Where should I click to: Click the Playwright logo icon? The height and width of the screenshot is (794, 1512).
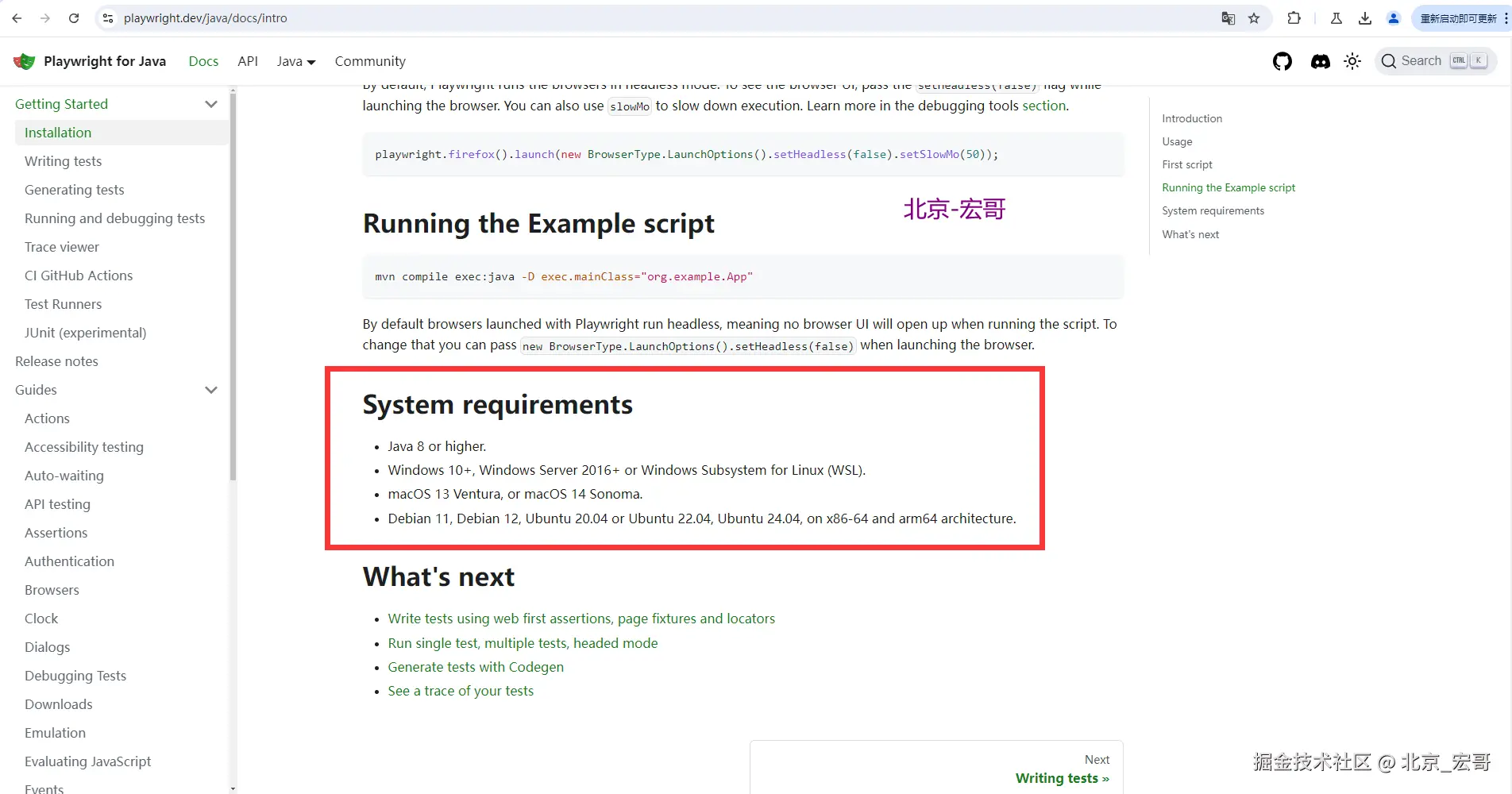[x=25, y=61]
